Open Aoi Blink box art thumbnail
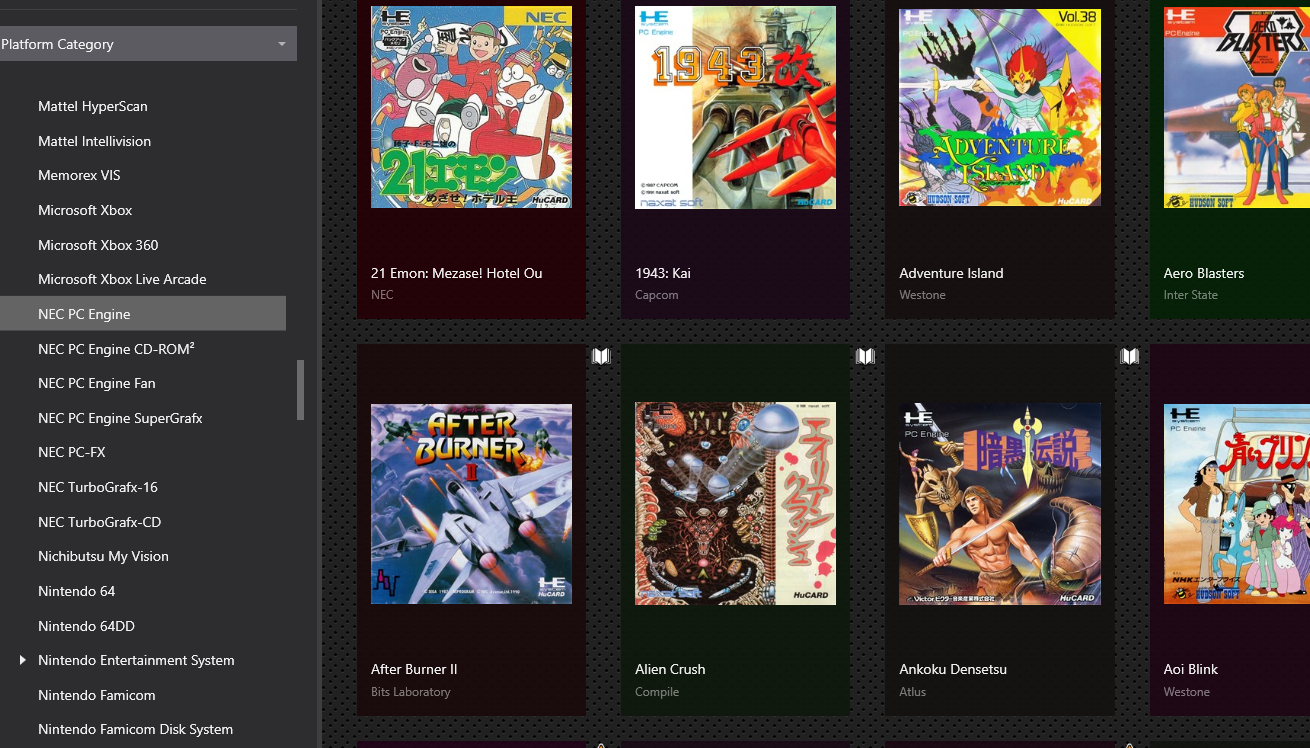 pos(1237,504)
